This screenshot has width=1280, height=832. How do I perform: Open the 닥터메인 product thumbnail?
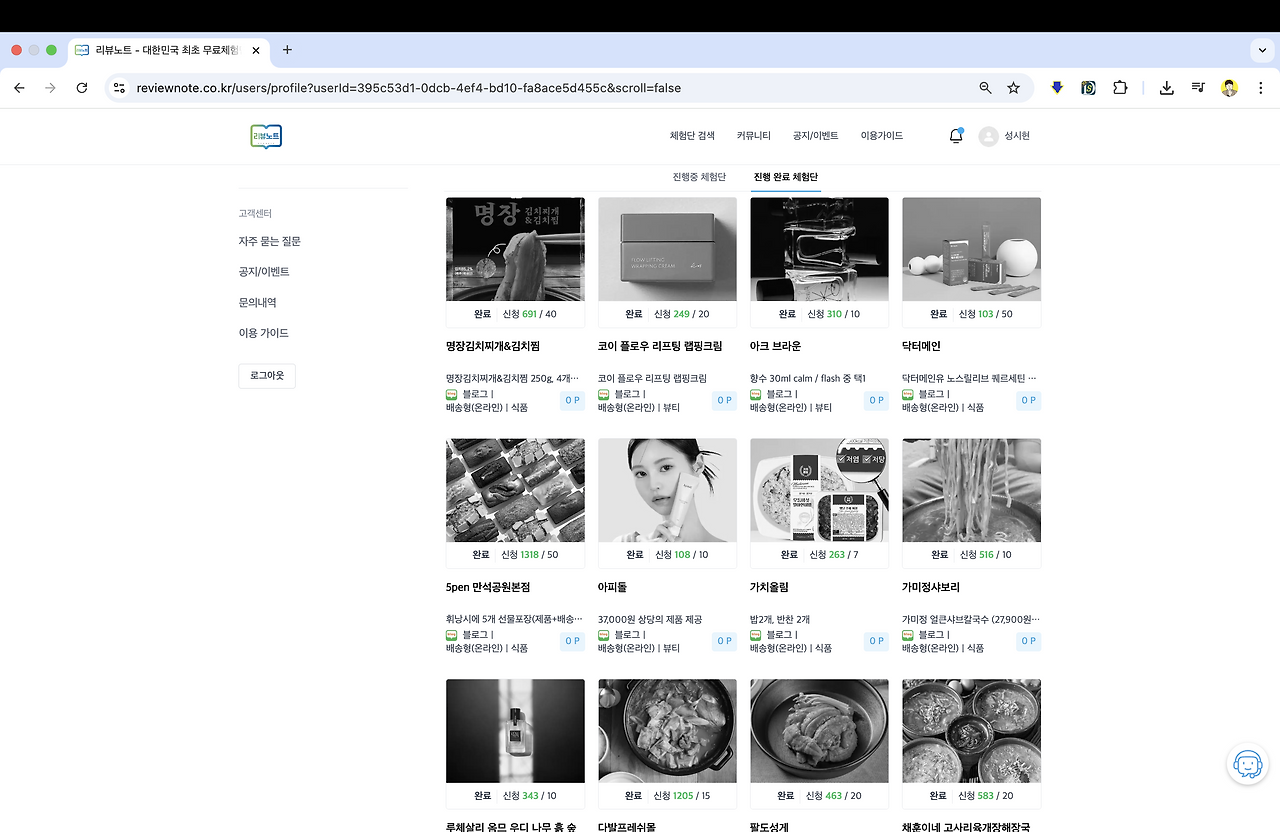971,249
